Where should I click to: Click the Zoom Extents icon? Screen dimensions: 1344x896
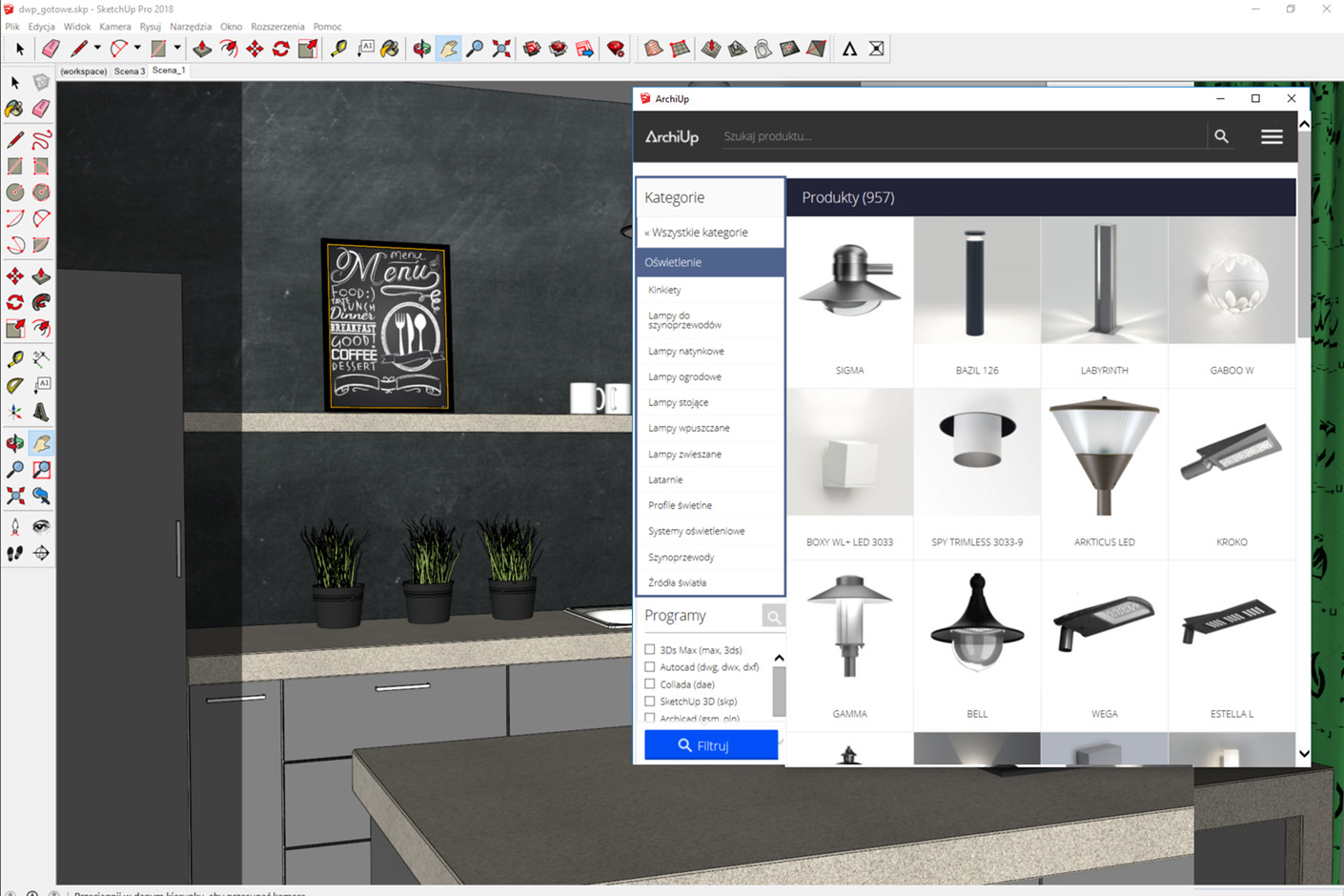14,496
